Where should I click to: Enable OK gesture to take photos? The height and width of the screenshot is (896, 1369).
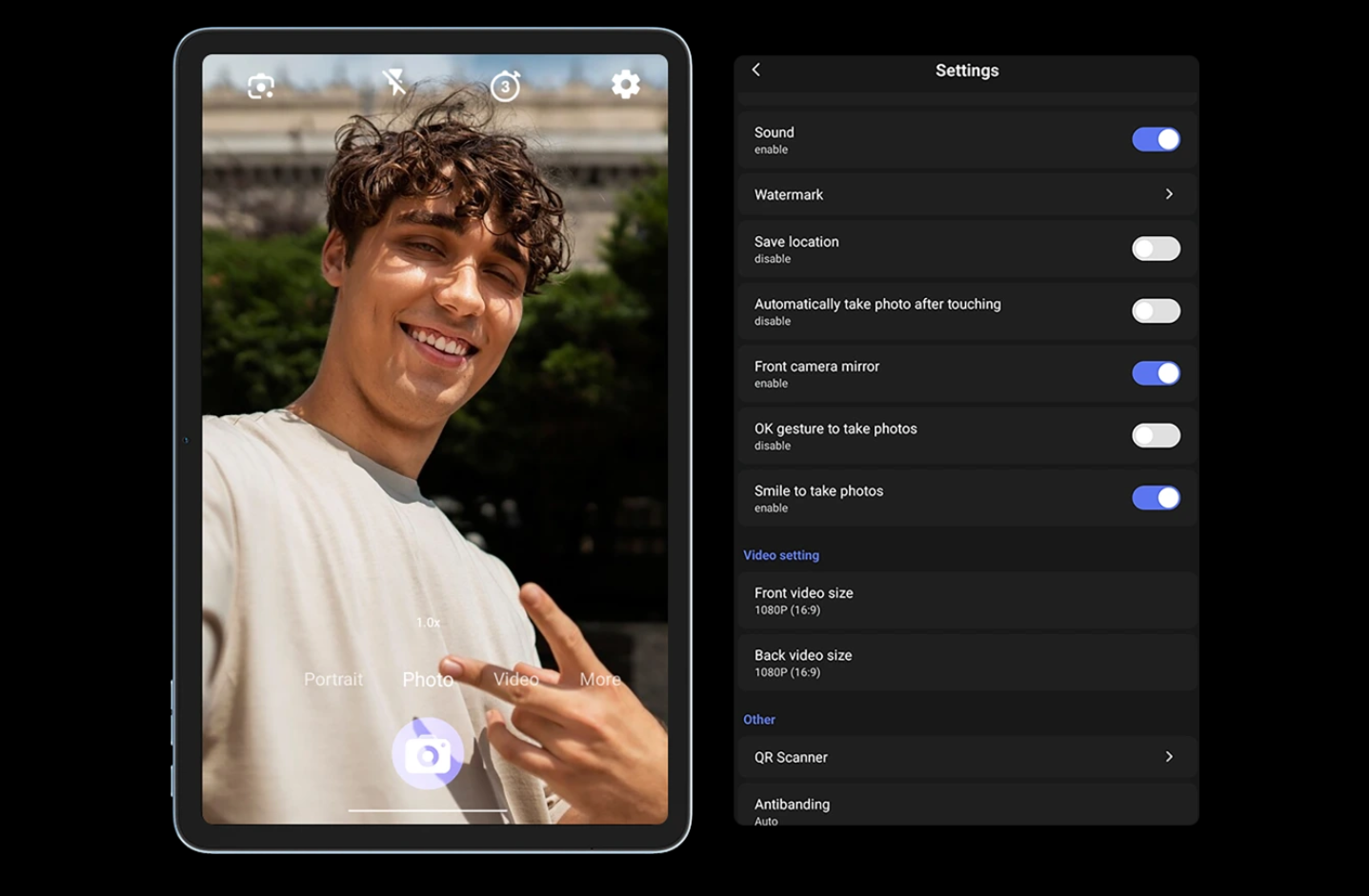(1155, 436)
